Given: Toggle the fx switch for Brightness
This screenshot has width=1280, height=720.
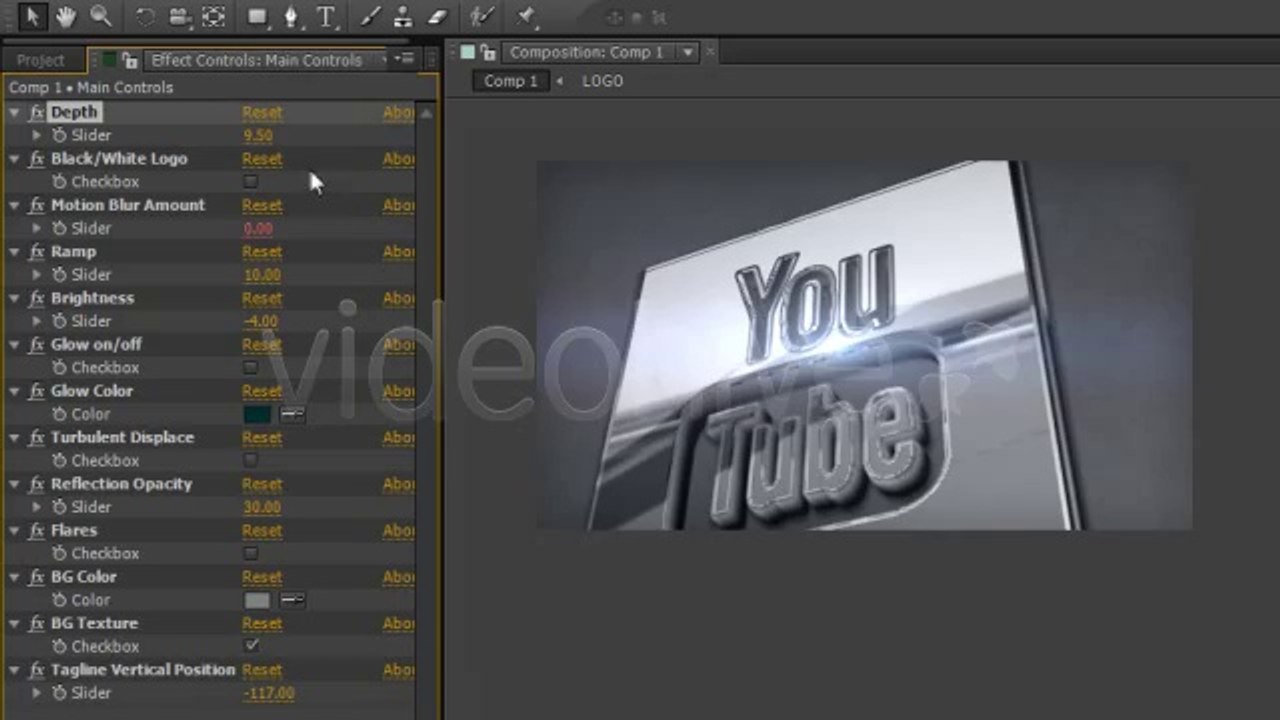Looking at the screenshot, I should 37,298.
